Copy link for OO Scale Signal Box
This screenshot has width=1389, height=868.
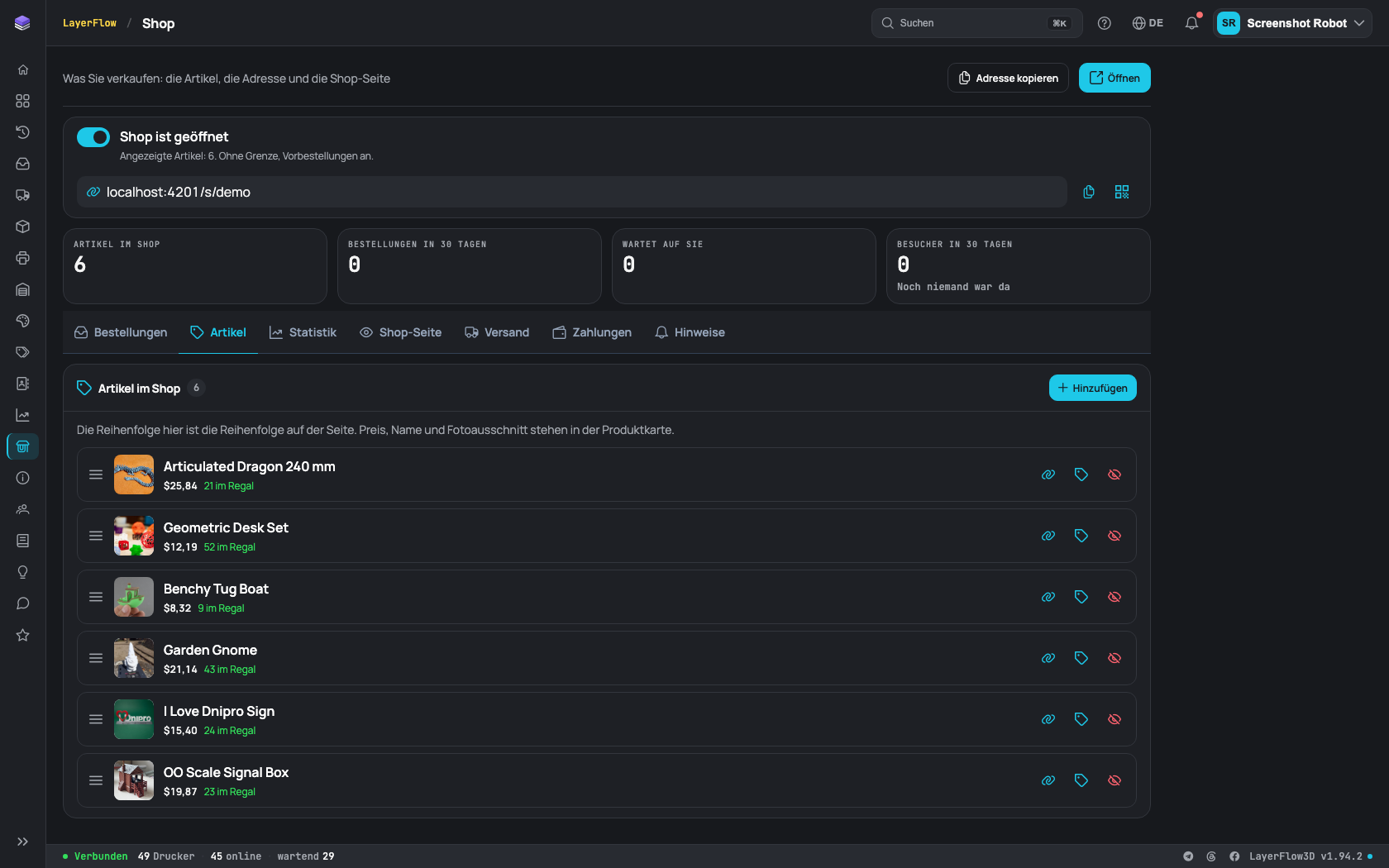[x=1048, y=780]
